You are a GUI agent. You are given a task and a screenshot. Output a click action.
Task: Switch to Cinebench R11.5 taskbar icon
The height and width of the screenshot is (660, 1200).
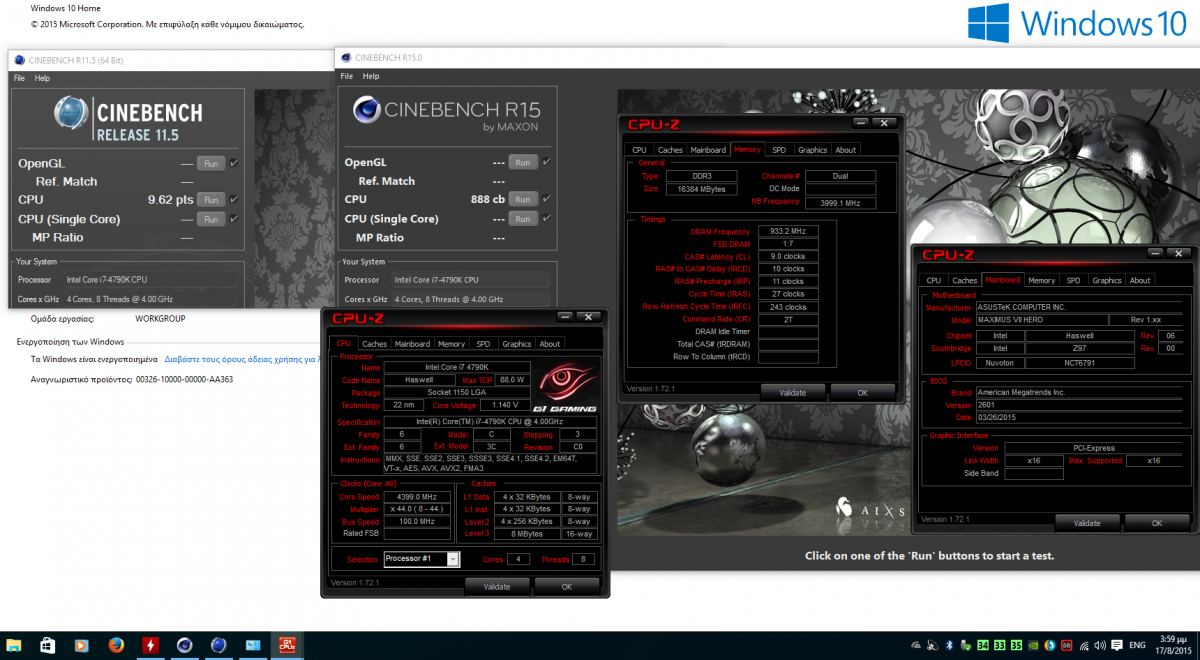tap(218, 646)
